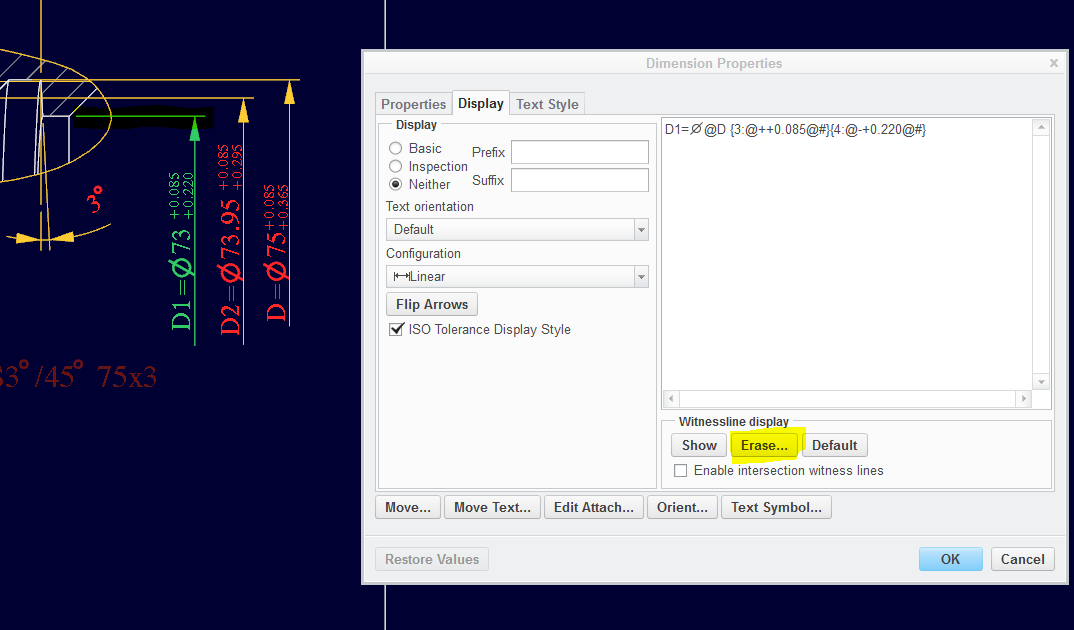Click into the Suffix input field
The width and height of the screenshot is (1074, 630).
(579, 180)
